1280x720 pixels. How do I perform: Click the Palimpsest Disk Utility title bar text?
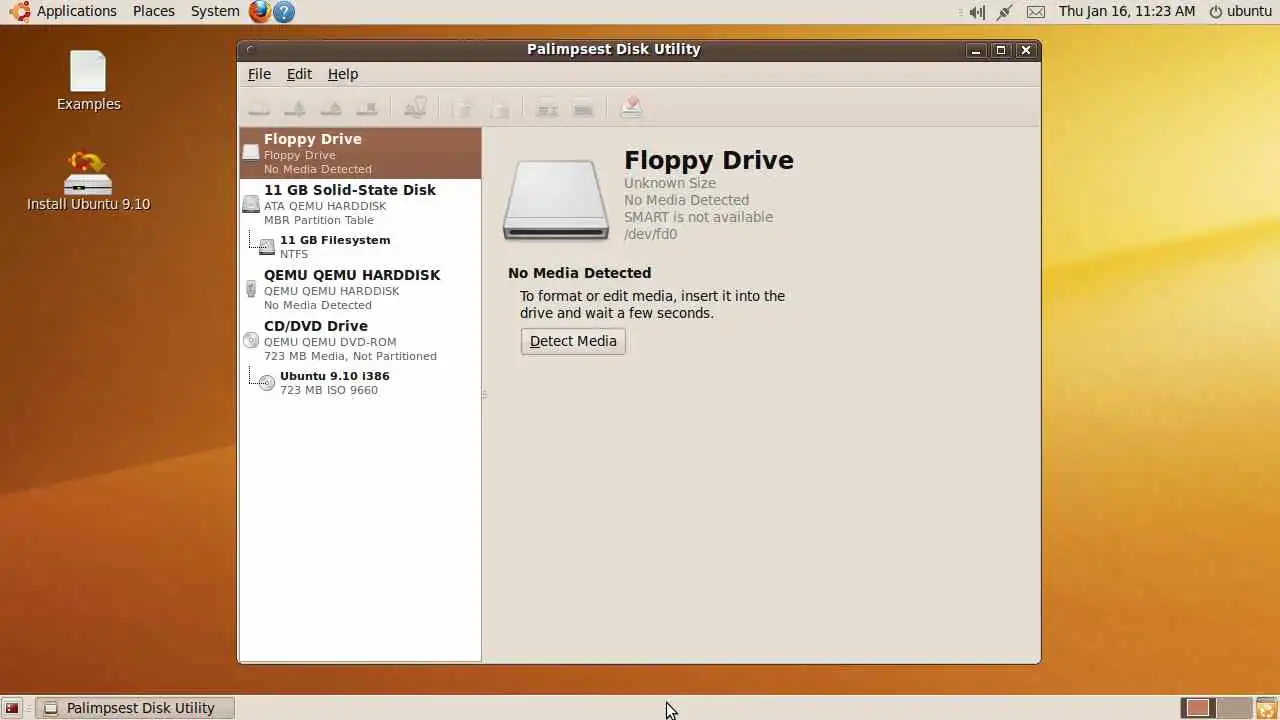[x=614, y=49]
